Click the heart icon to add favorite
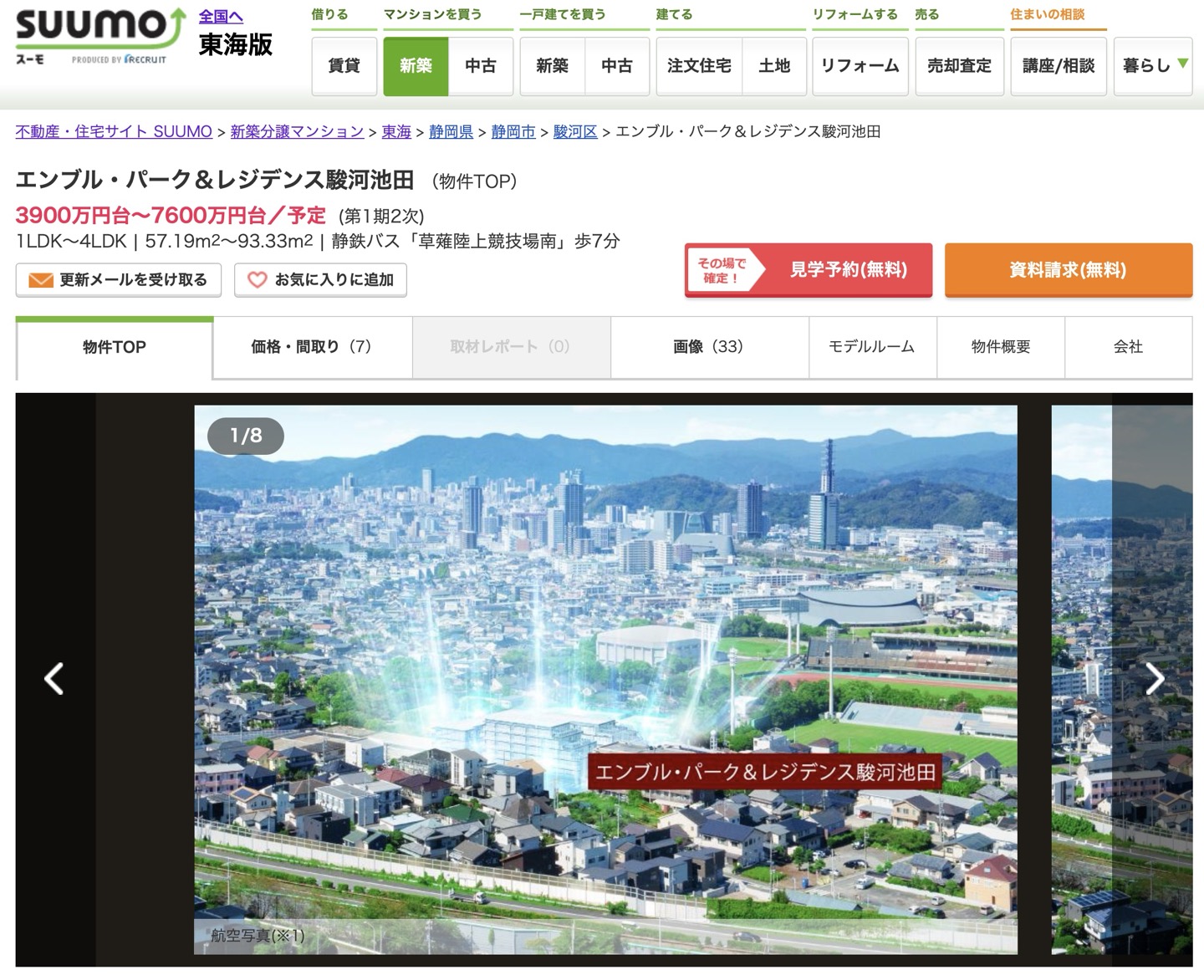This screenshot has height=980, width=1204. (257, 280)
